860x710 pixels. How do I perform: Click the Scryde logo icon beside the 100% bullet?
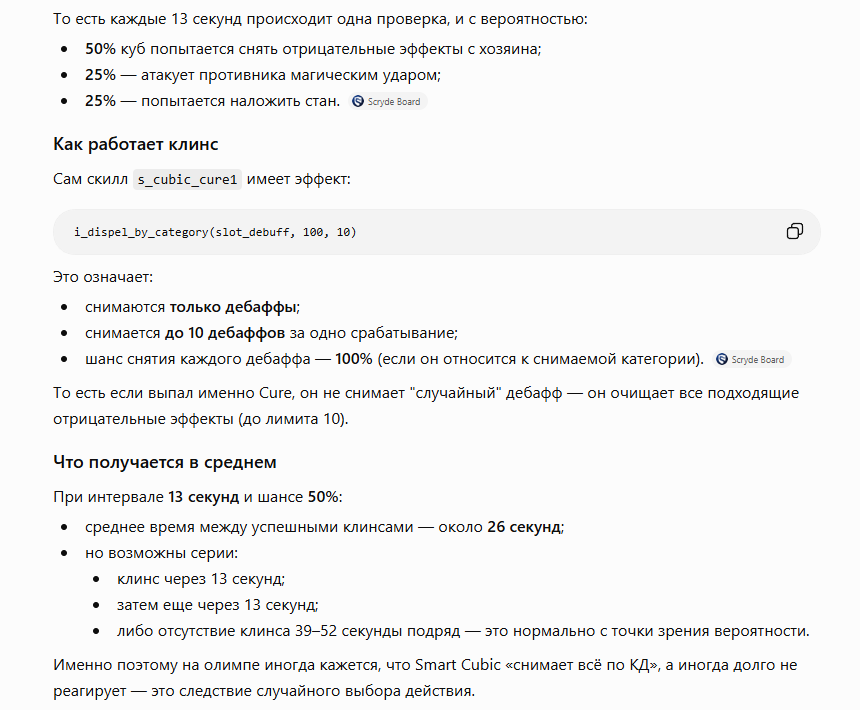point(722,359)
